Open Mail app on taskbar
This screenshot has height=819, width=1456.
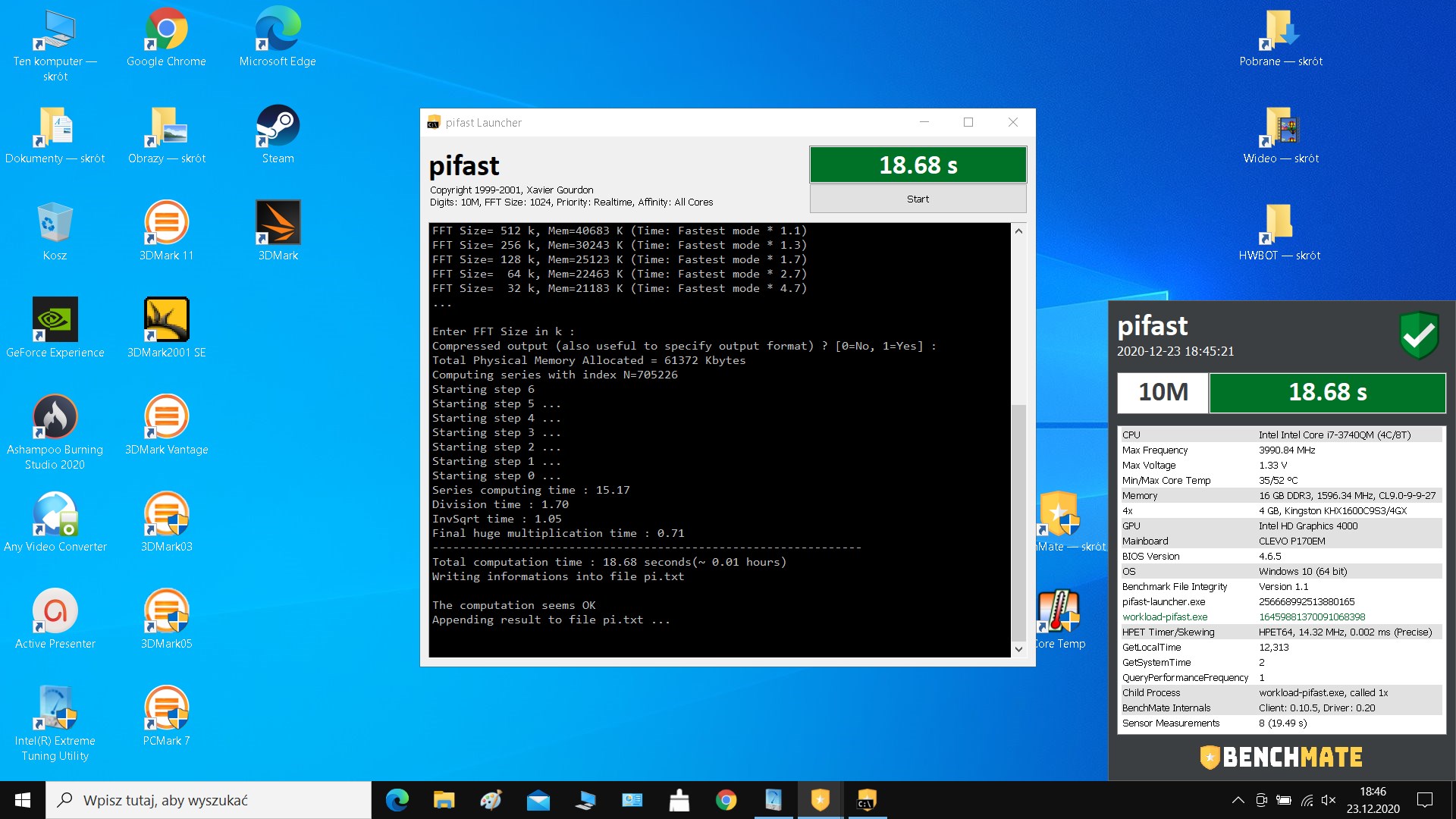[x=538, y=800]
